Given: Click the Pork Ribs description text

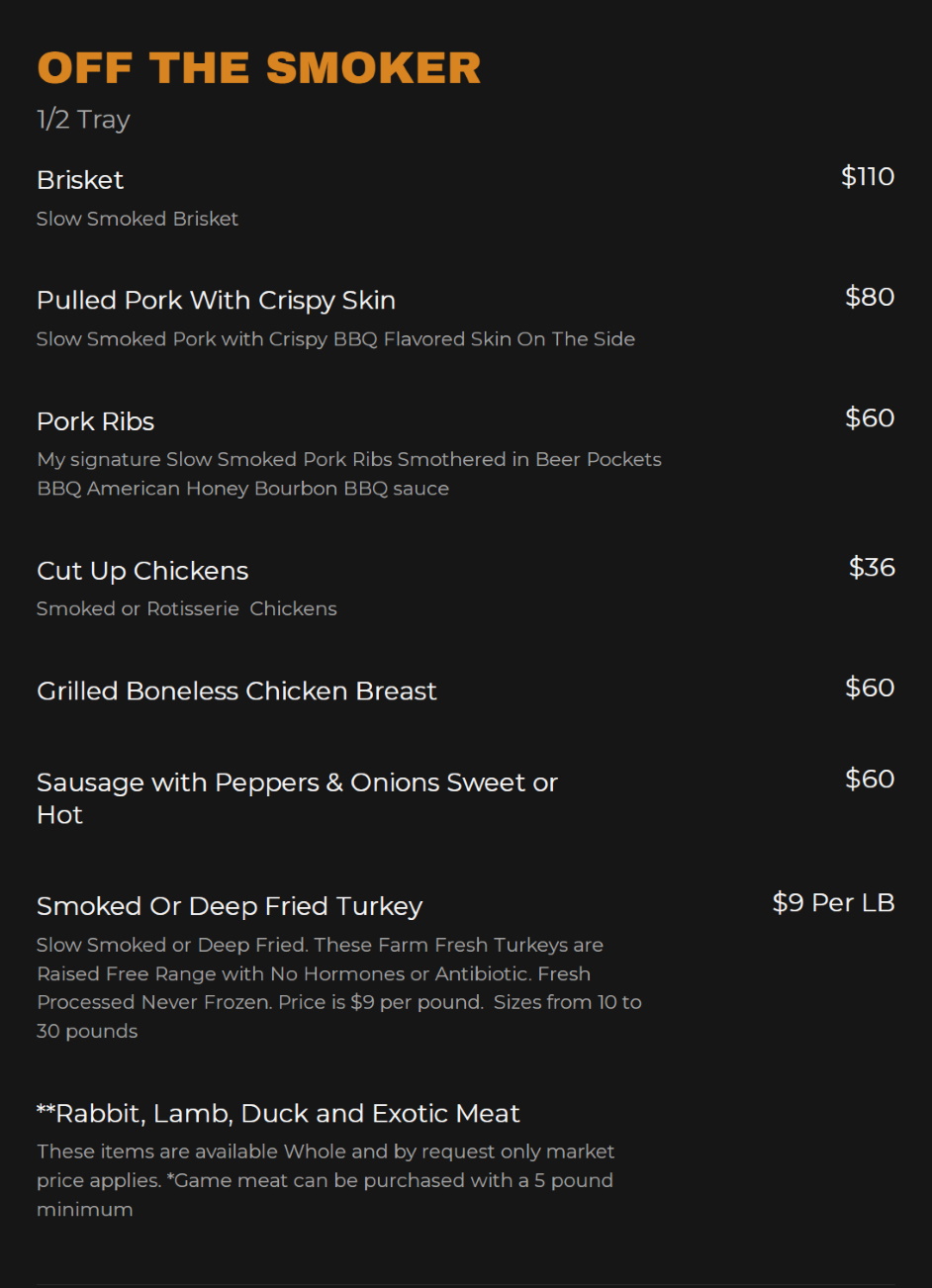Looking at the screenshot, I should pyautogui.click(x=349, y=474).
